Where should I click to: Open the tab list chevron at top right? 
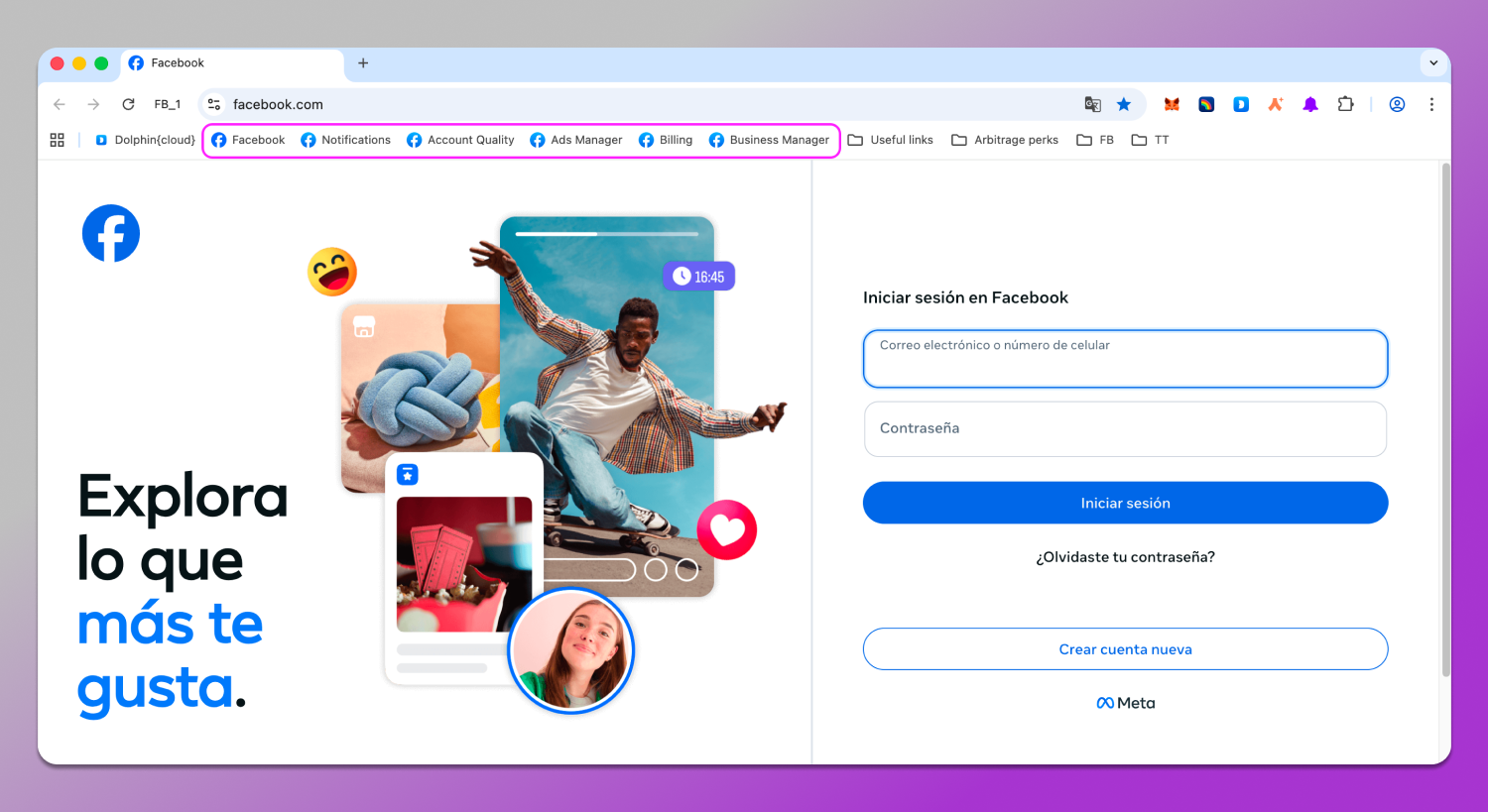1432,62
